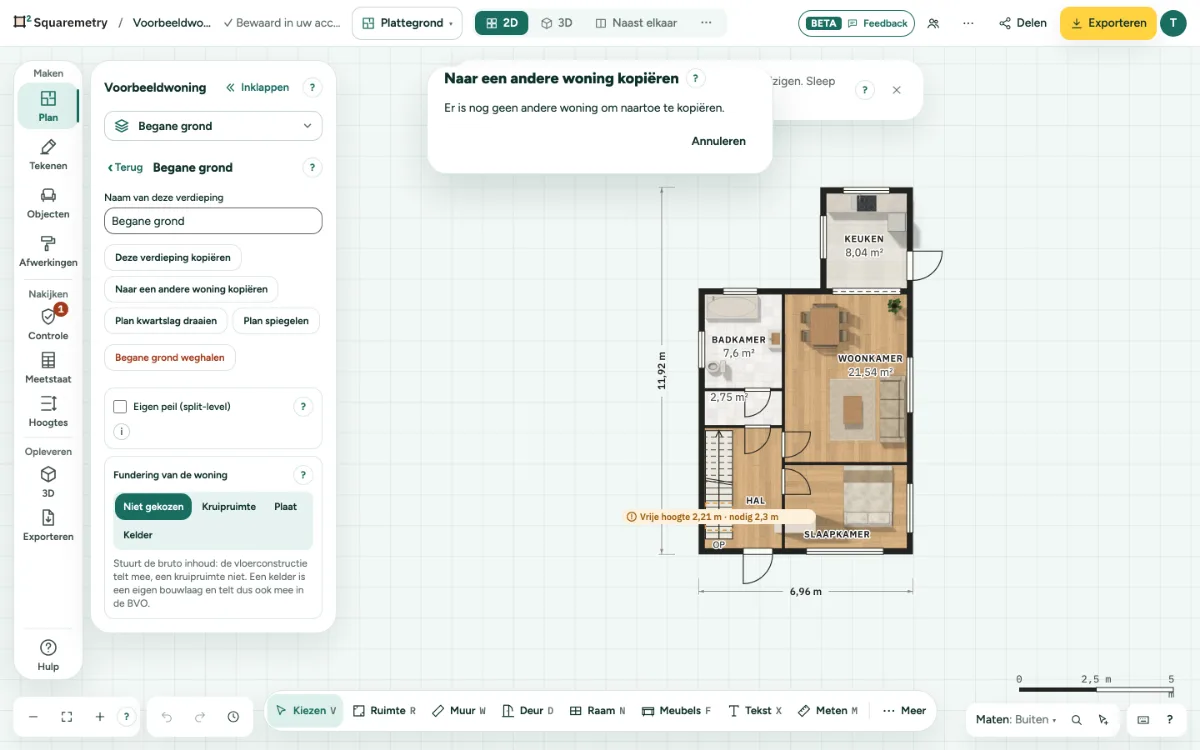Select Niet gekozen foundation option
The width and height of the screenshot is (1200, 750).
[153, 507]
